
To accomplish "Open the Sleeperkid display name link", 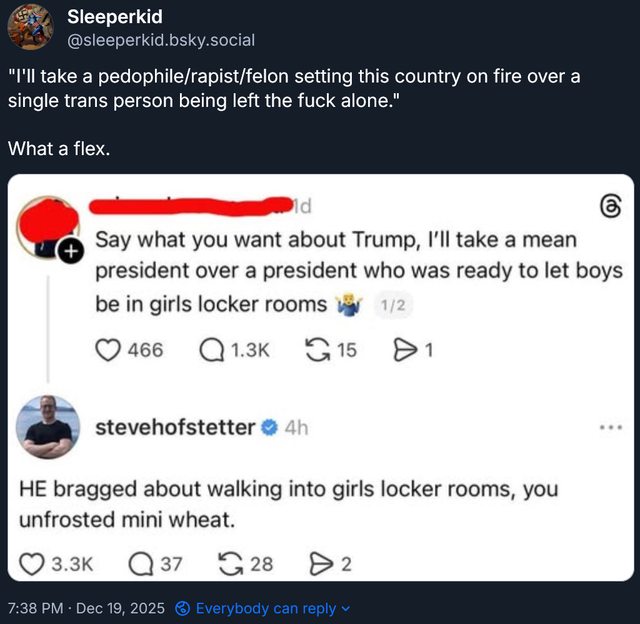I will pyautogui.click(x=115, y=17).
